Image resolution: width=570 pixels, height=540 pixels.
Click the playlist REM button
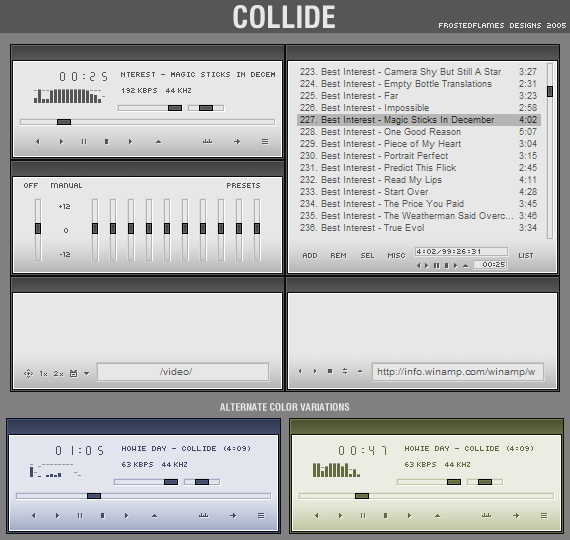(338, 256)
